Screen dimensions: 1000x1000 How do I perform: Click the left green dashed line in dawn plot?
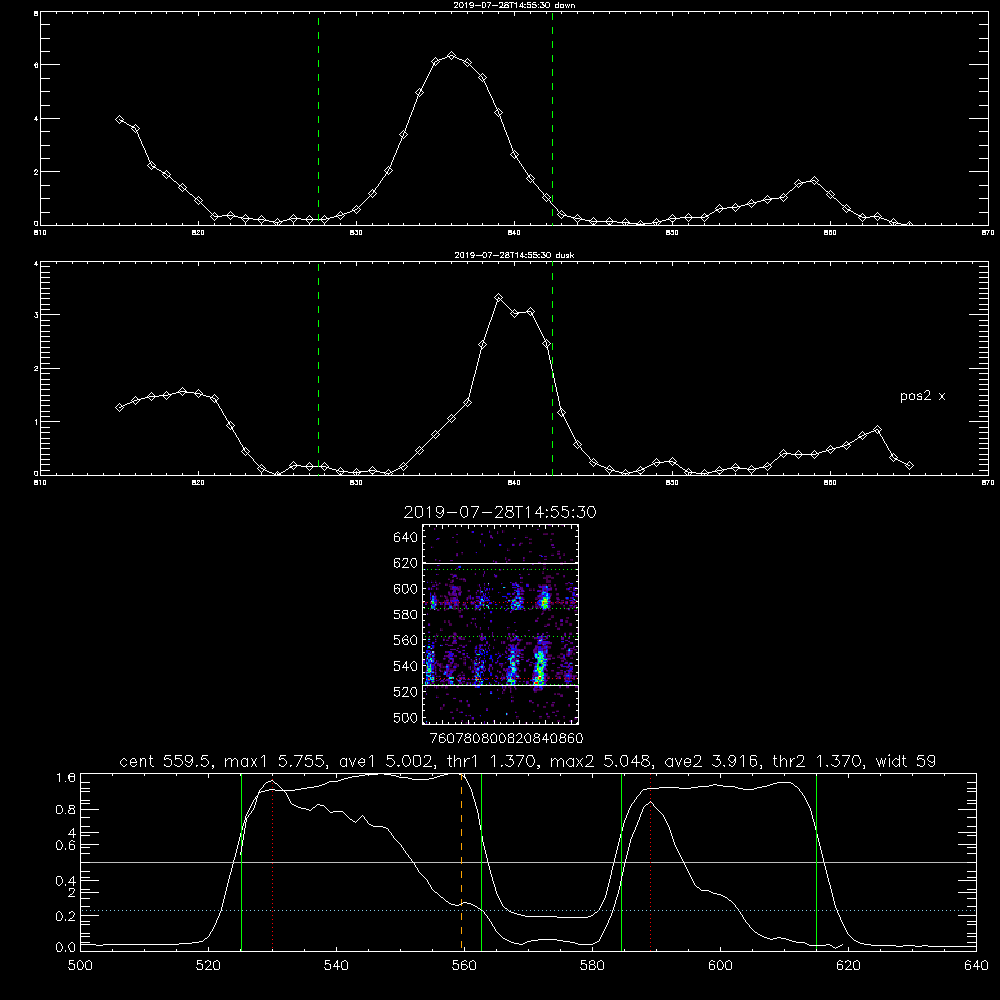pos(318,119)
